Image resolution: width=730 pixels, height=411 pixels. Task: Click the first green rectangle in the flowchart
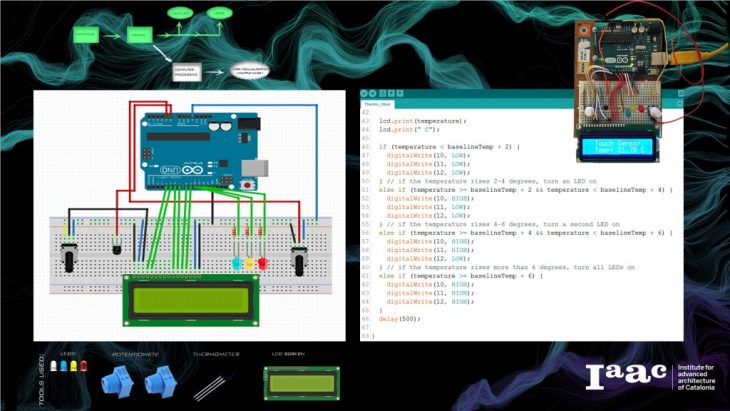pyautogui.click(x=85, y=34)
